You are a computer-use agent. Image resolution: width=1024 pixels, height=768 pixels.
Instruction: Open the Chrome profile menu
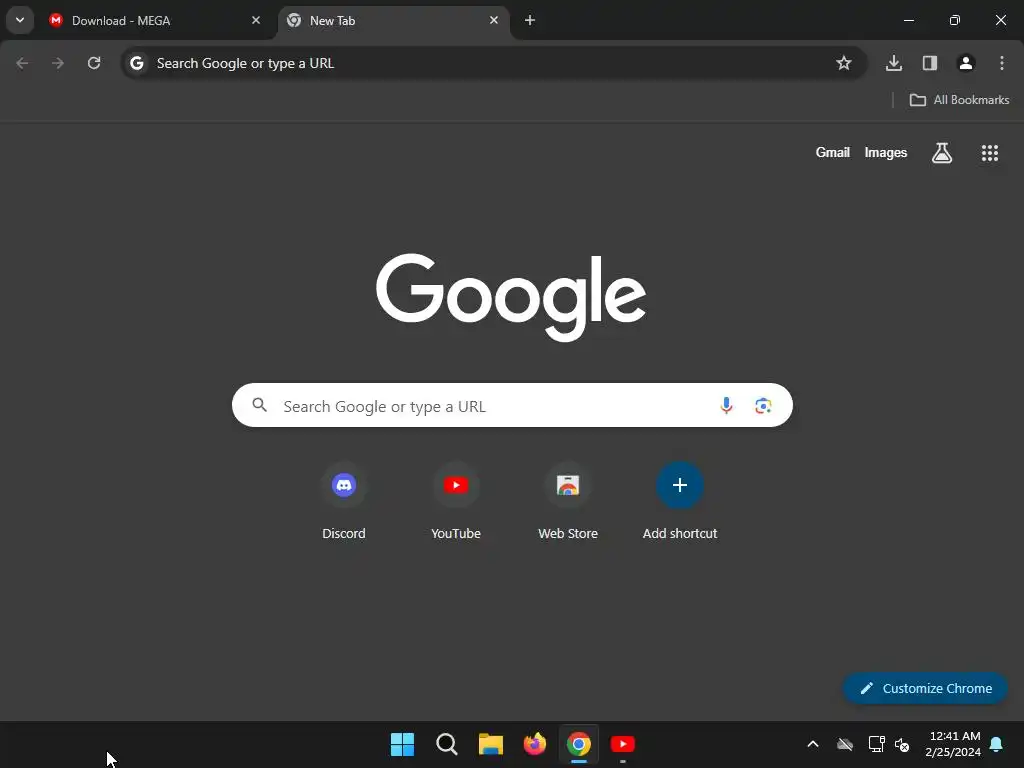coord(966,63)
